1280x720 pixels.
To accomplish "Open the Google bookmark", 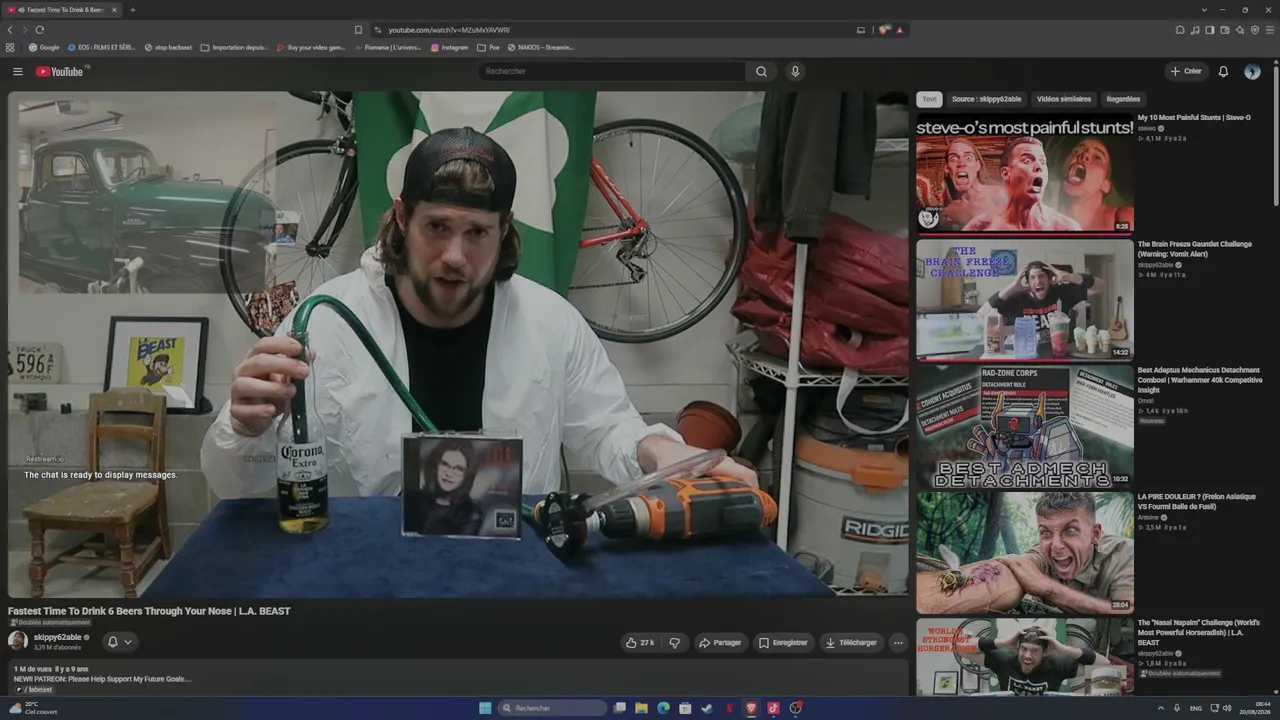I will 44,47.
